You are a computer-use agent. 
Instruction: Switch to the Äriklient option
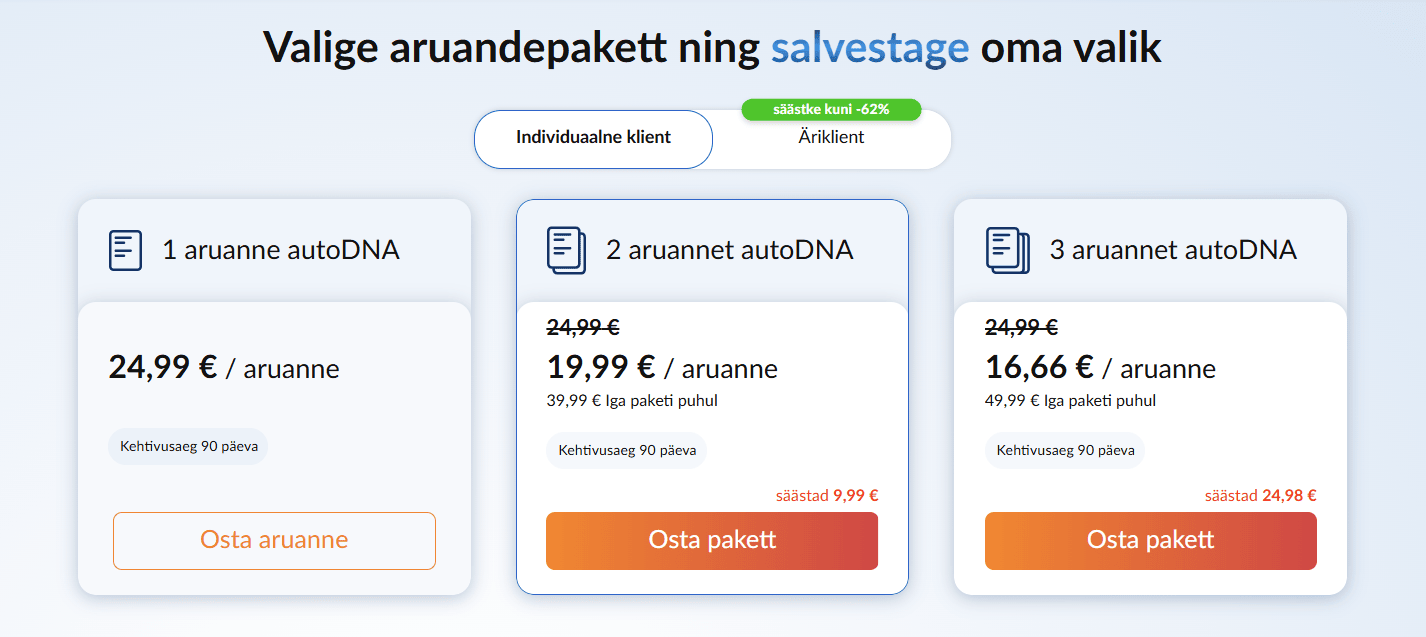pos(831,139)
